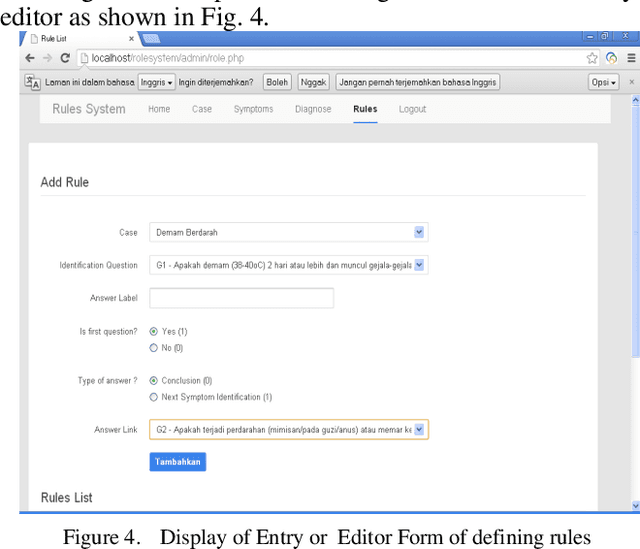
Task: Open Chrome menu hamburger icon
Action: tap(630, 58)
